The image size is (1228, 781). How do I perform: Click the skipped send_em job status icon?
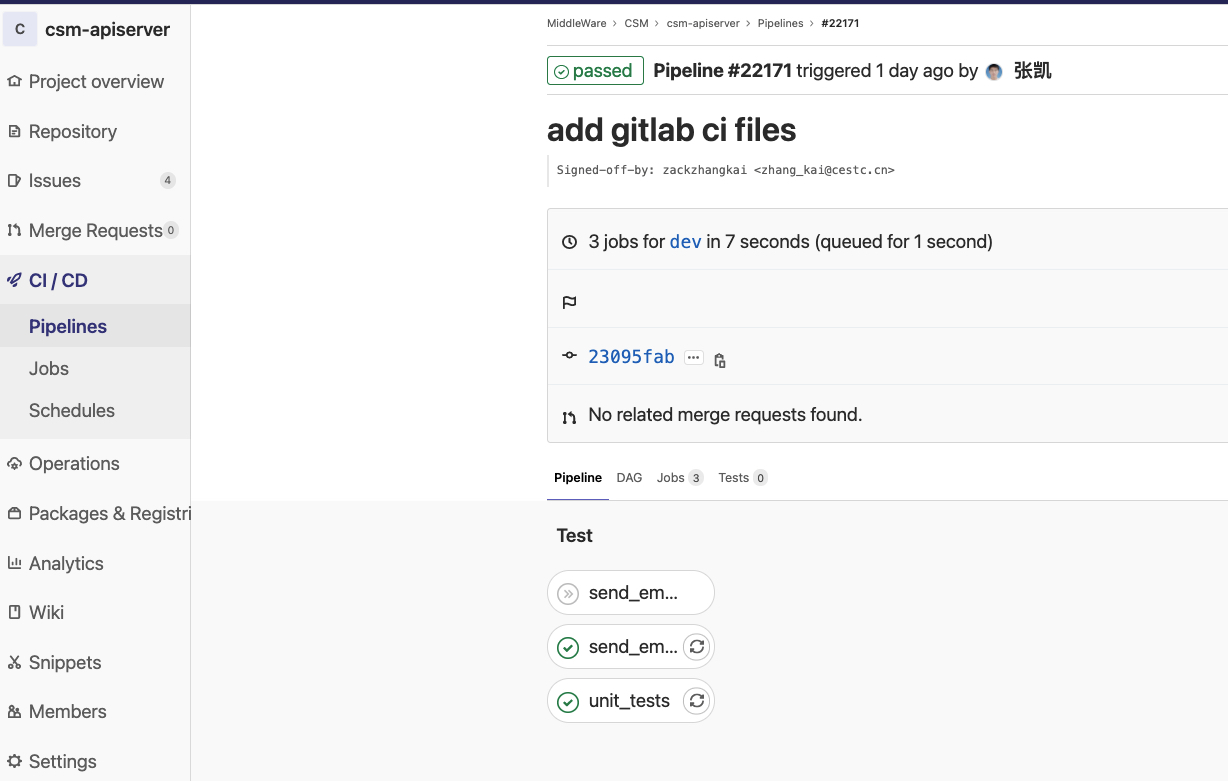pos(567,594)
